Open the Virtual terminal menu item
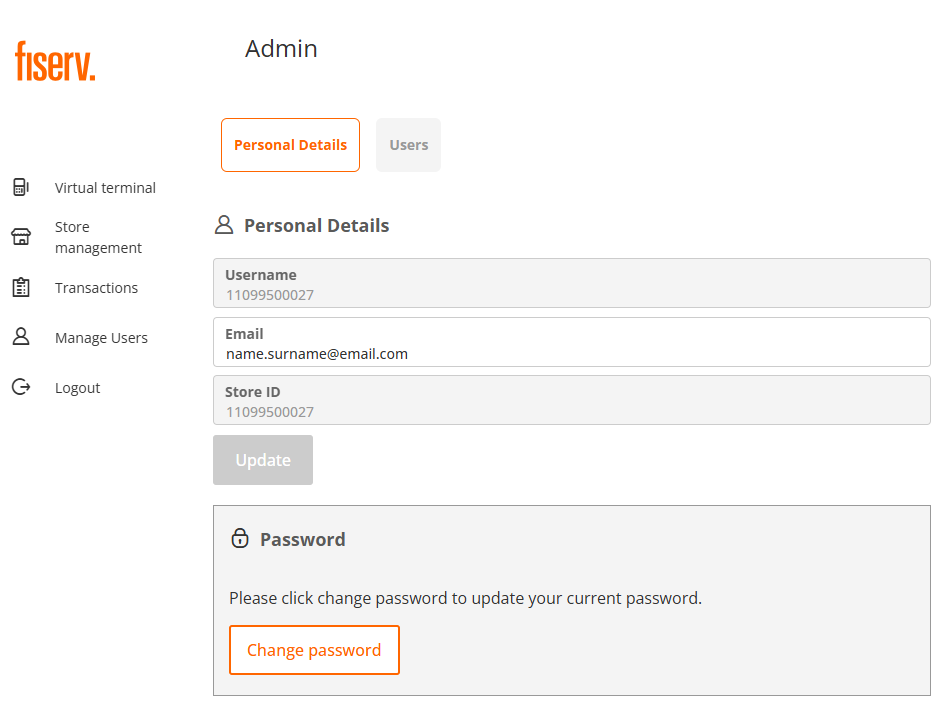Viewport: 948px width, 714px height. click(x=105, y=188)
